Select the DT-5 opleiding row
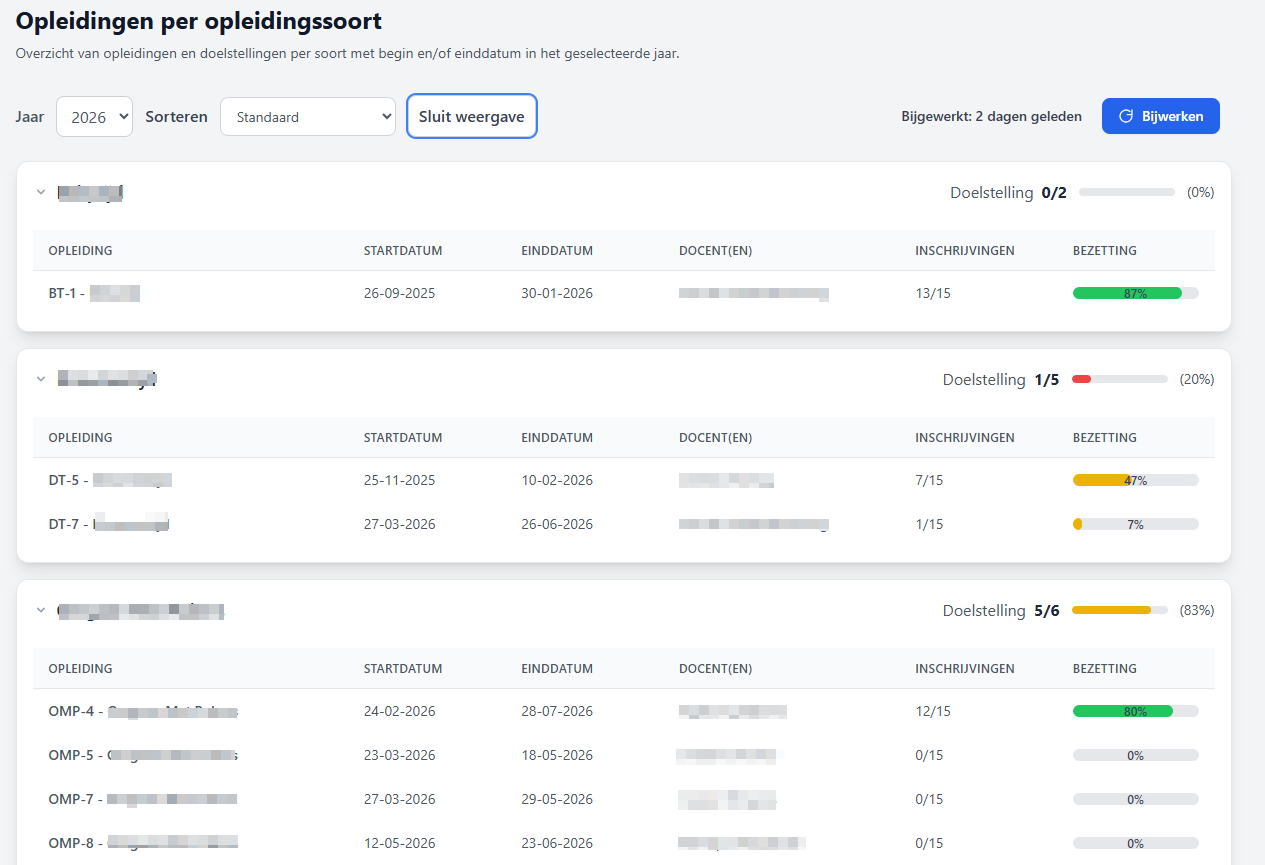The image size is (1265, 865). (110, 480)
